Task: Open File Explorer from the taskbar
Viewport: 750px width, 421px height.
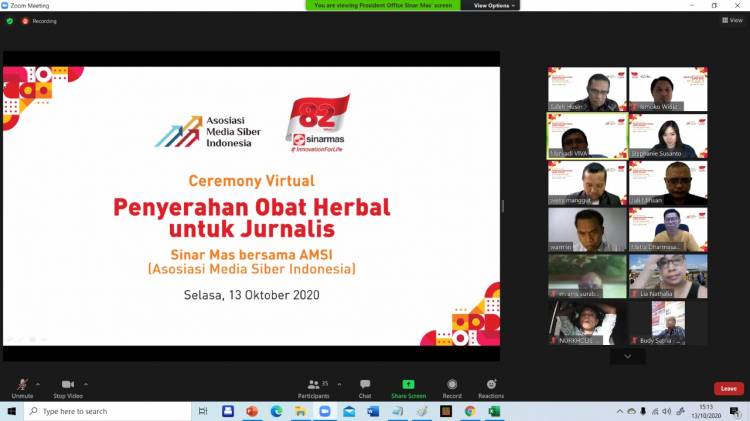Action: pyautogui.click(x=300, y=411)
